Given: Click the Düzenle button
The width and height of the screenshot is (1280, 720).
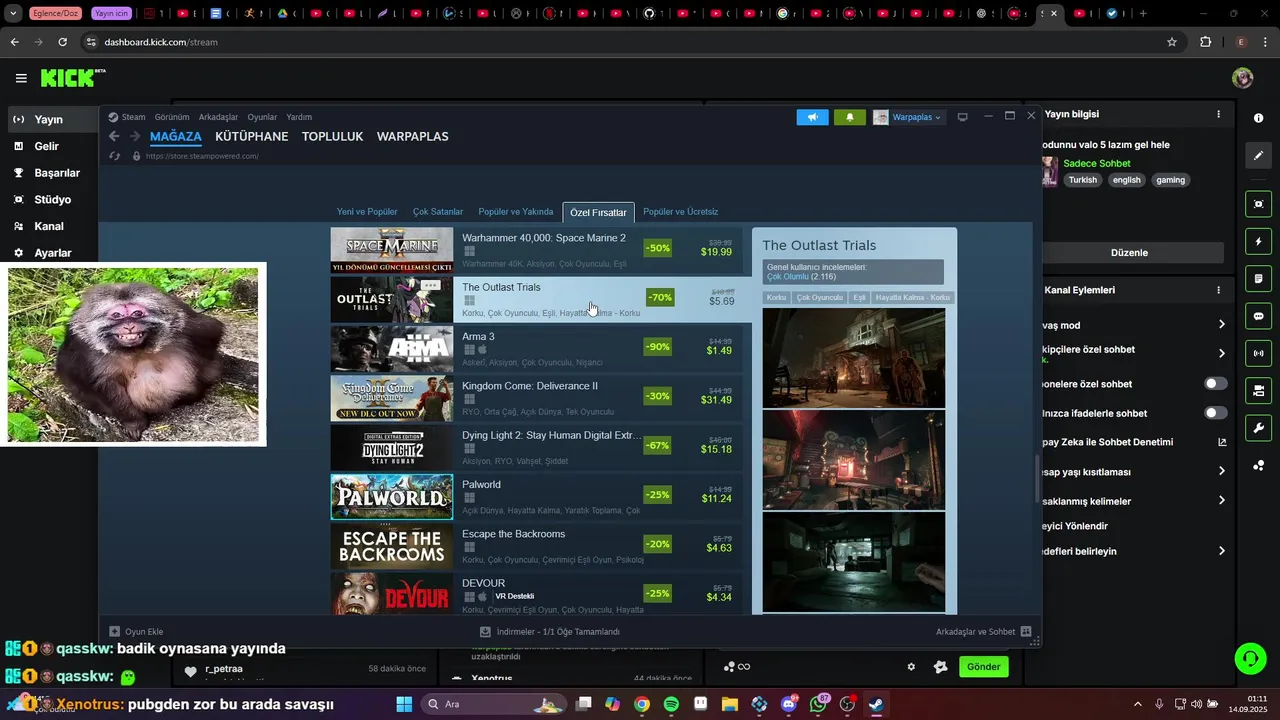Looking at the screenshot, I should [1129, 253].
